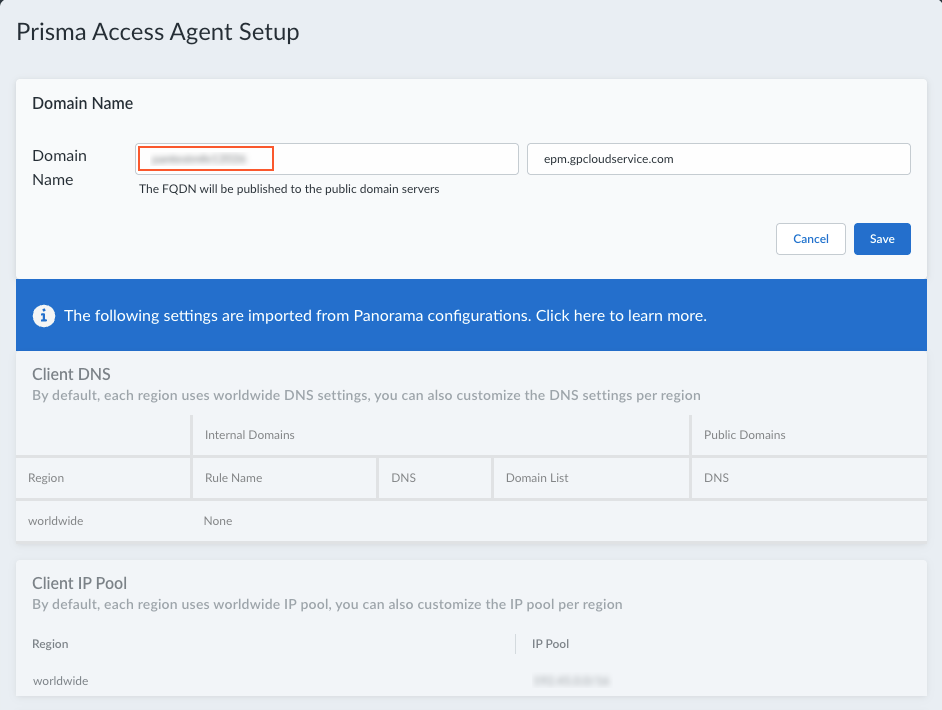The width and height of the screenshot is (942, 710).
Task: Select the Public Domains column group header
Action: 744,435
